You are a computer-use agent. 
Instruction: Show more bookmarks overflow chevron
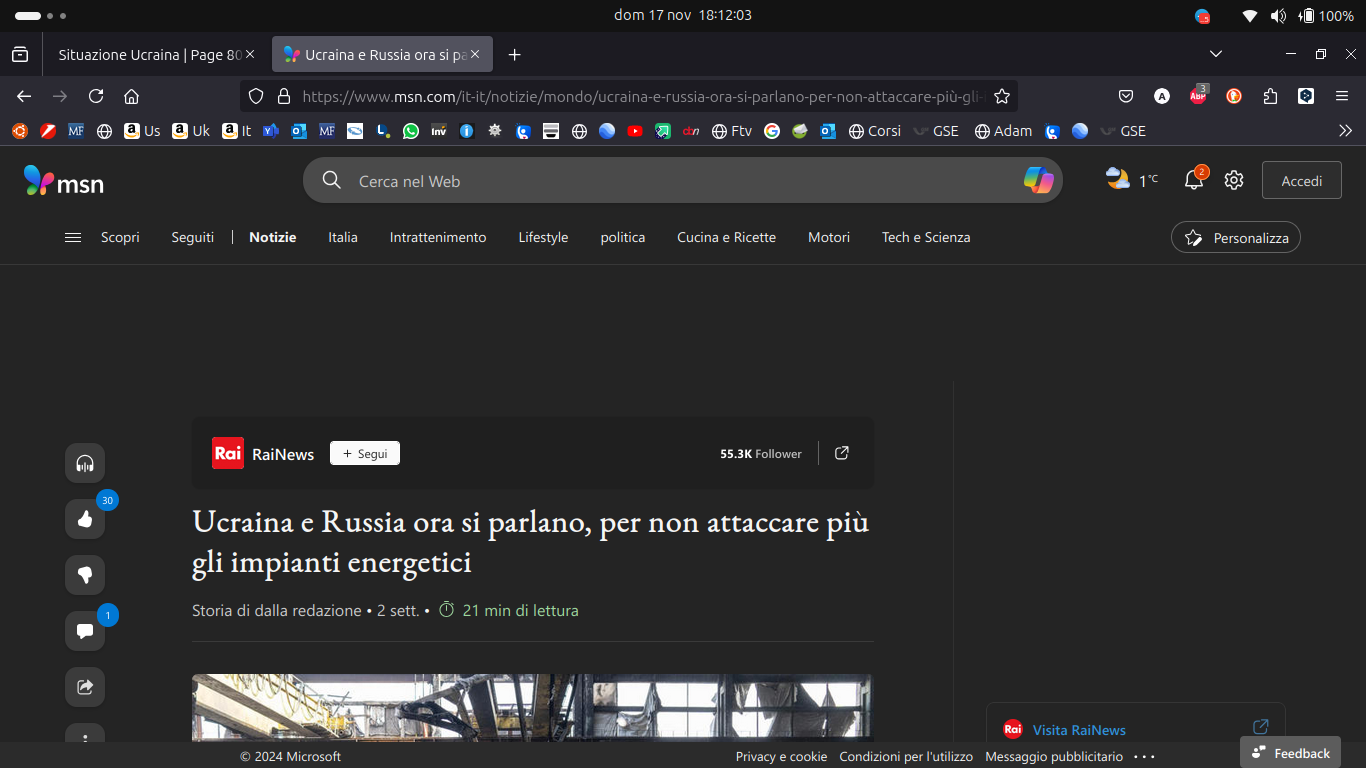[x=1345, y=131]
